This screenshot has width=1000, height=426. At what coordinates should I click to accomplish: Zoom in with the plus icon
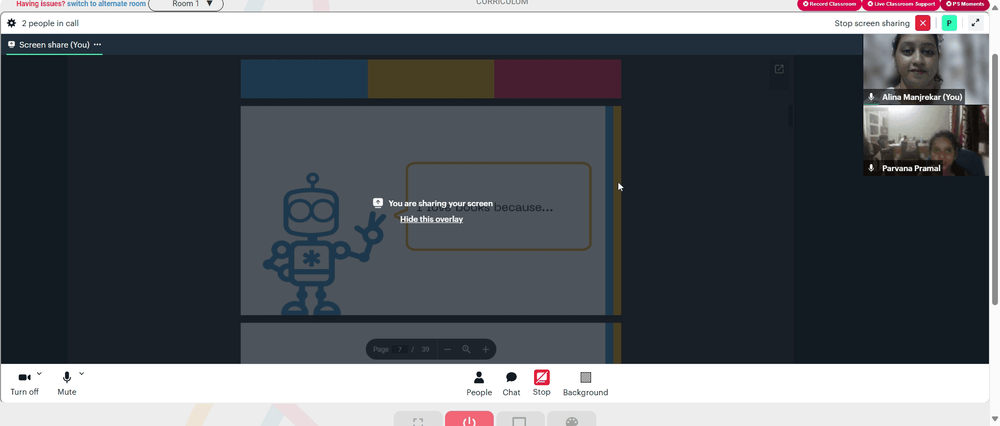tap(485, 349)
